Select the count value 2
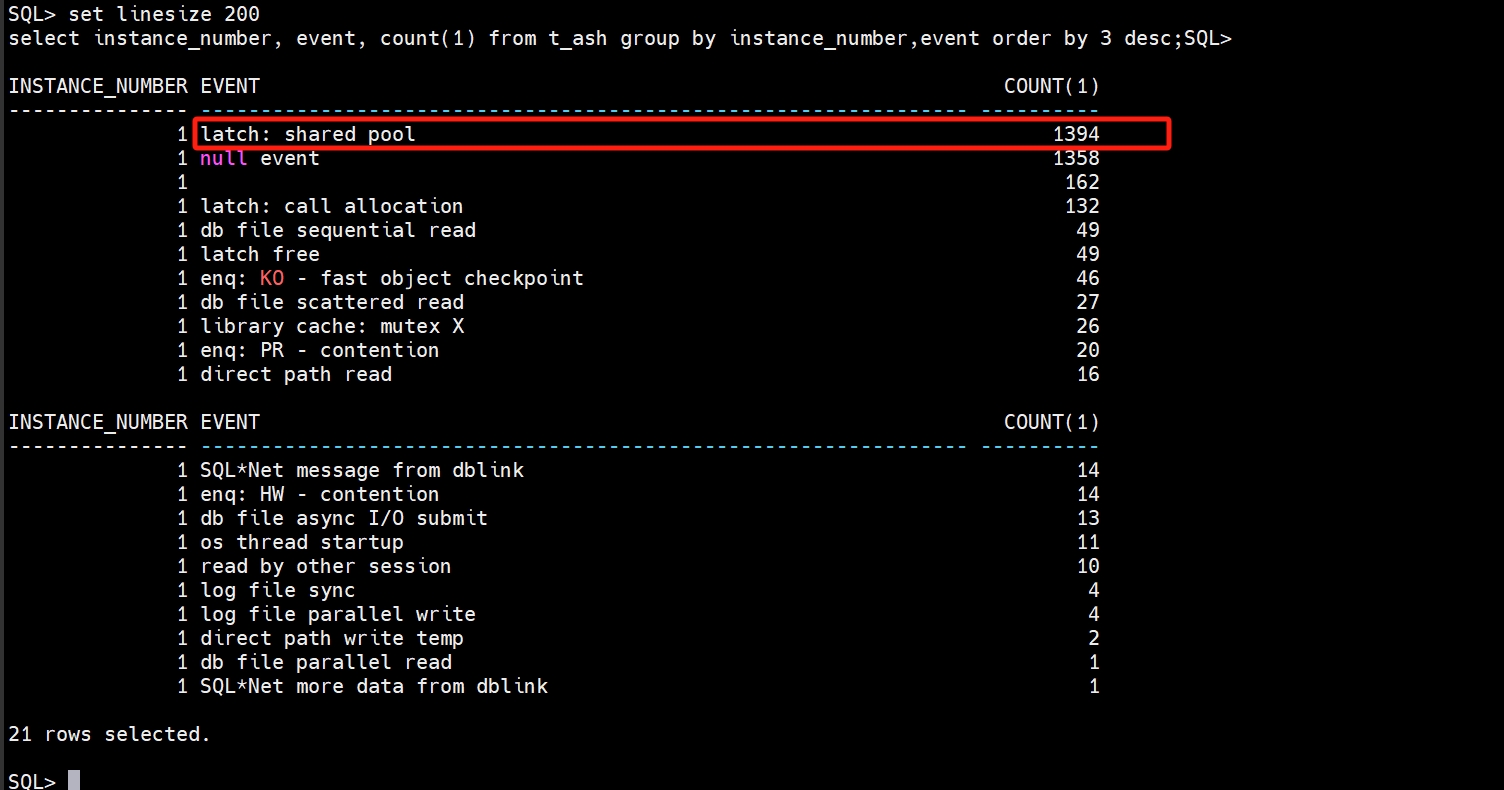 point(1094,638)
